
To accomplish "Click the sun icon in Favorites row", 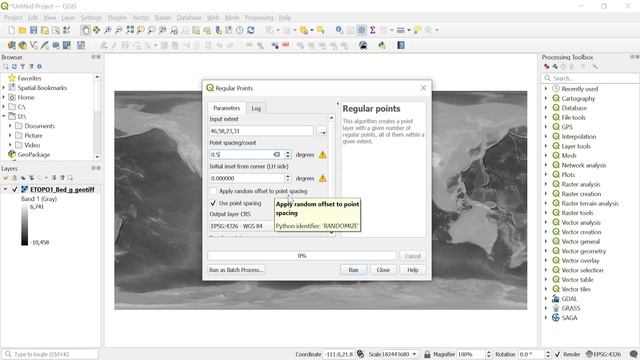I will [x=12, y=78].
